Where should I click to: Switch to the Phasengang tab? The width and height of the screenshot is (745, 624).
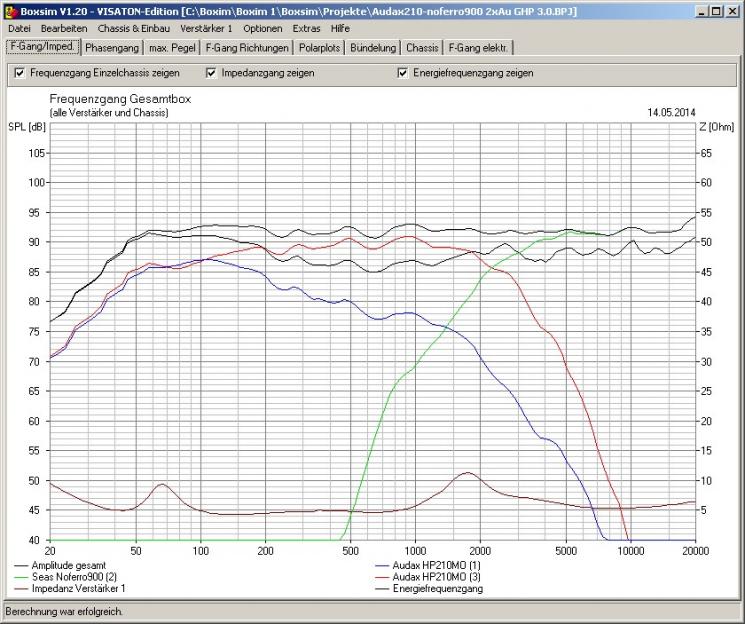coord(112,48)
